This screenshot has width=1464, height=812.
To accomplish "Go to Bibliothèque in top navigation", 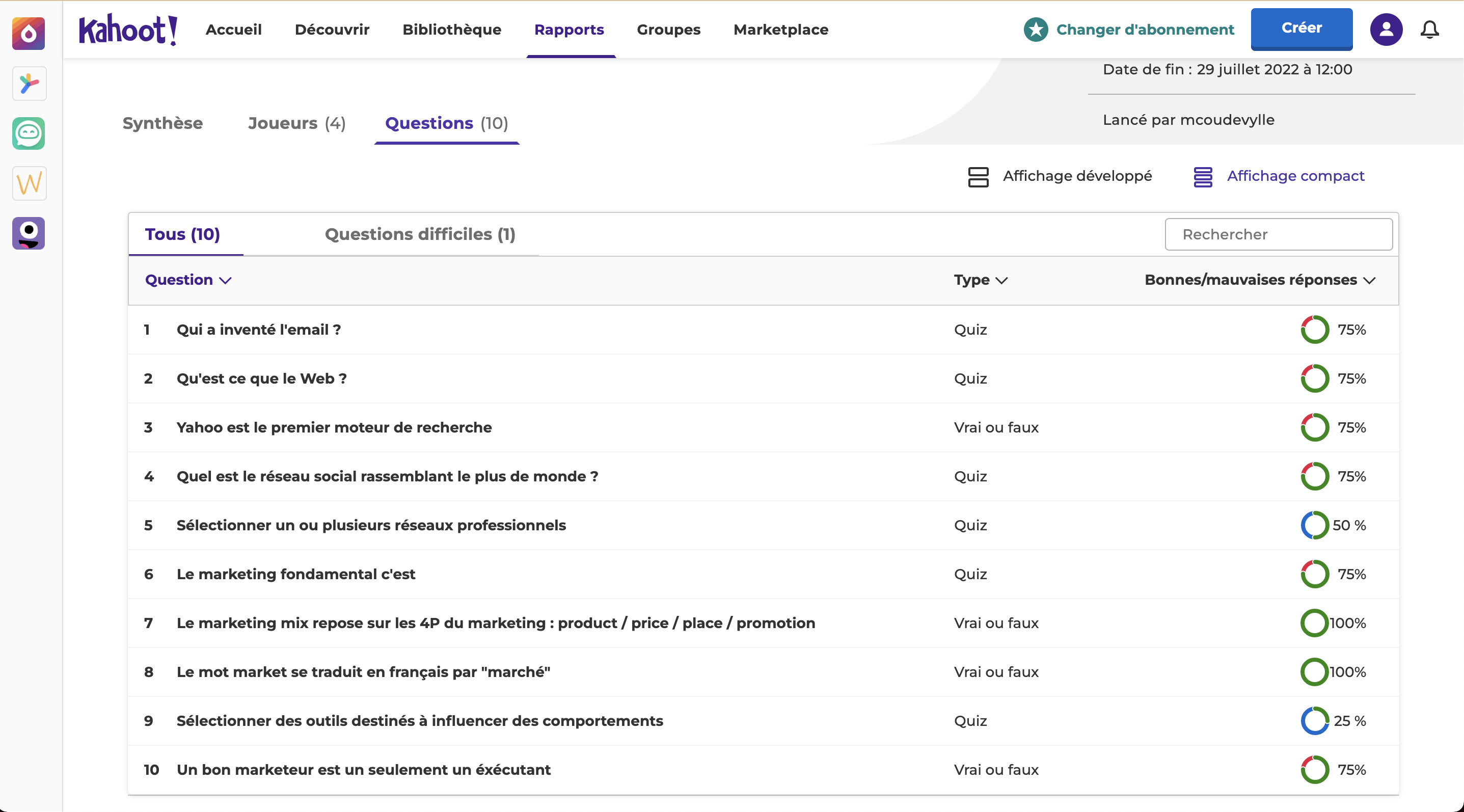I will (452, 30).
